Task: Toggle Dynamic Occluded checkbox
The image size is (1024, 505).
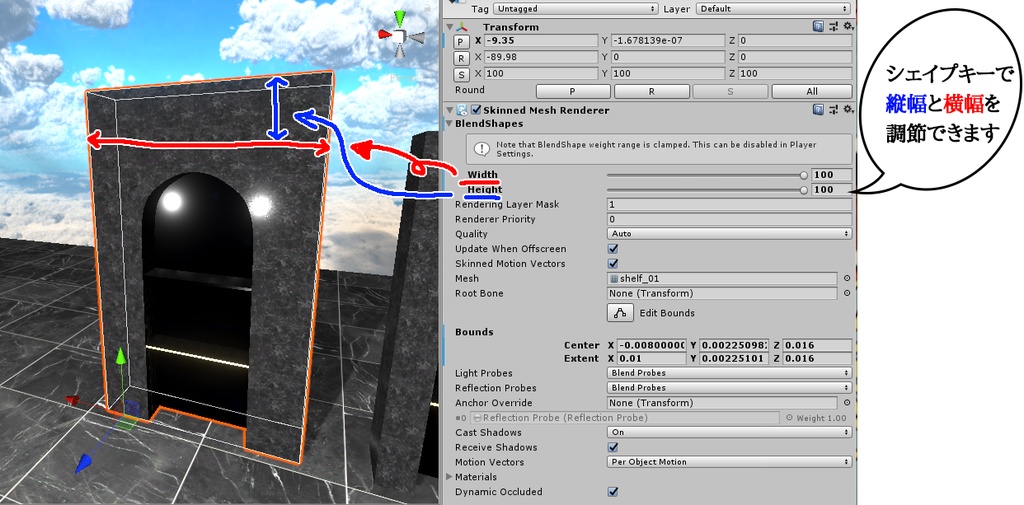Action: point(613,492)
